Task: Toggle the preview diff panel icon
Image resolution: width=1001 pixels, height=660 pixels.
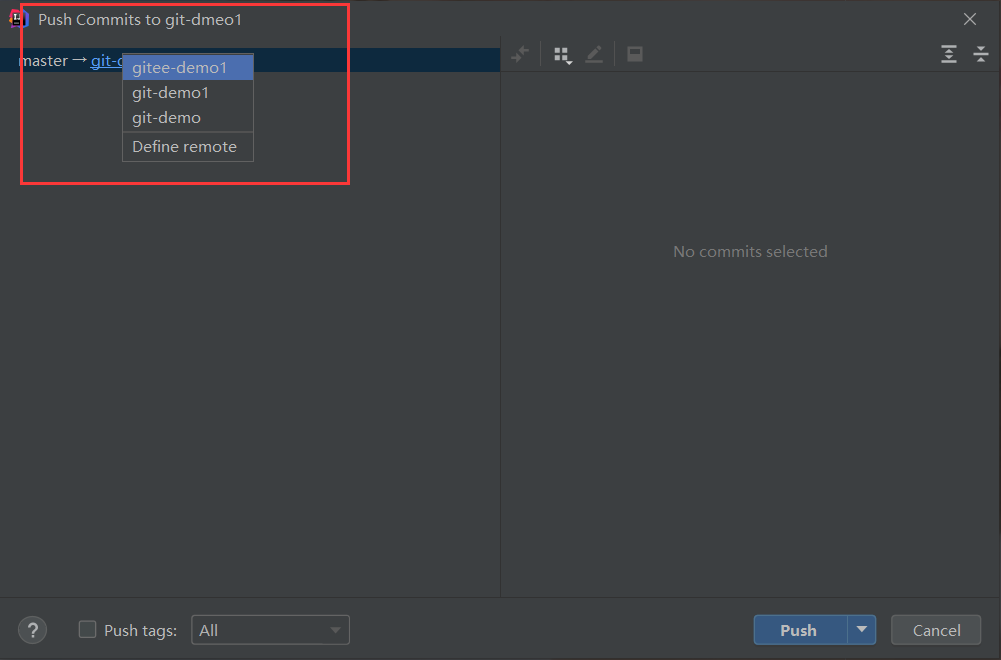Action: tap(635, 54)
